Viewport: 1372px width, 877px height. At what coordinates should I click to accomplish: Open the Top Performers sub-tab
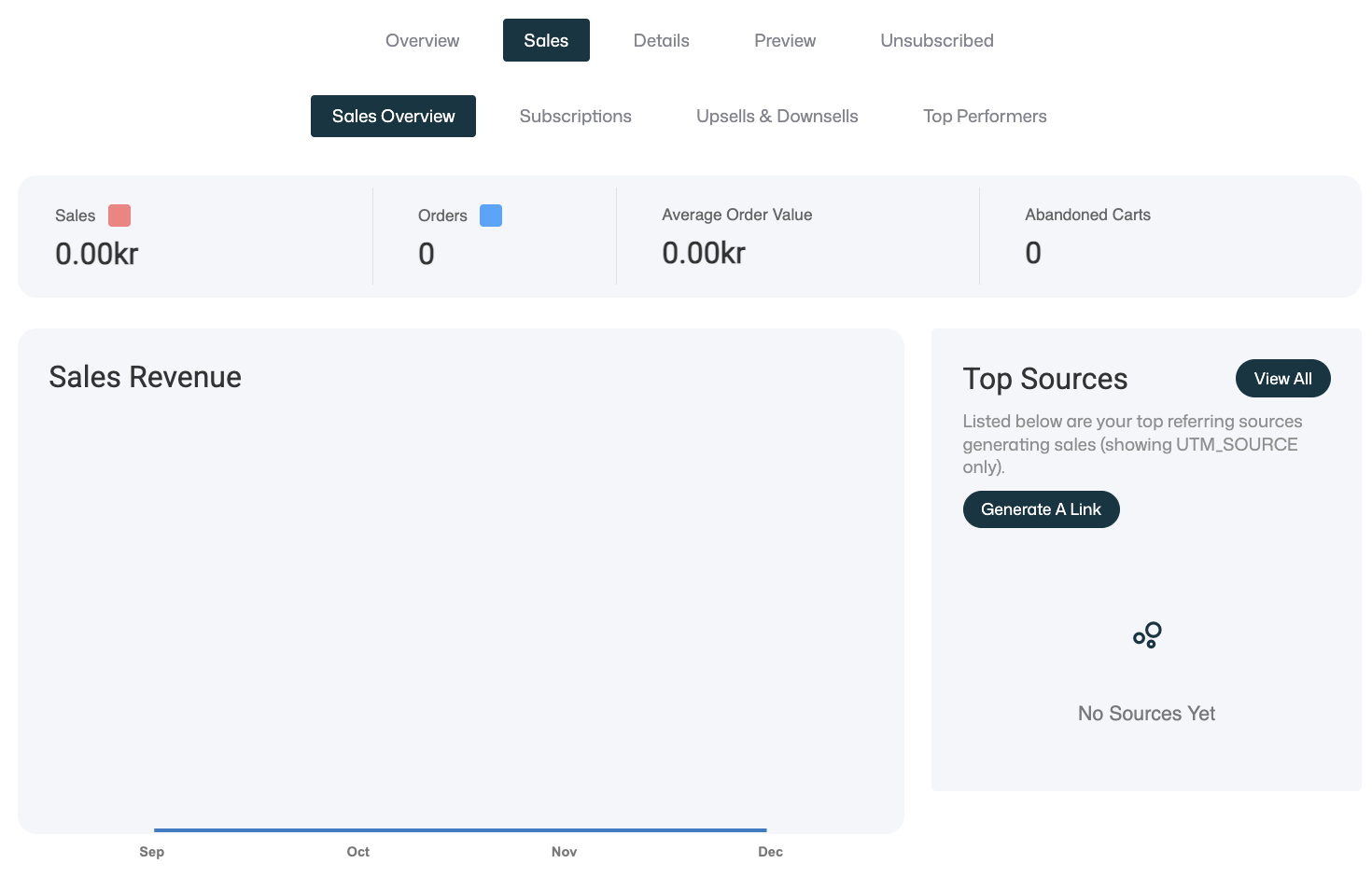point(985,116)
